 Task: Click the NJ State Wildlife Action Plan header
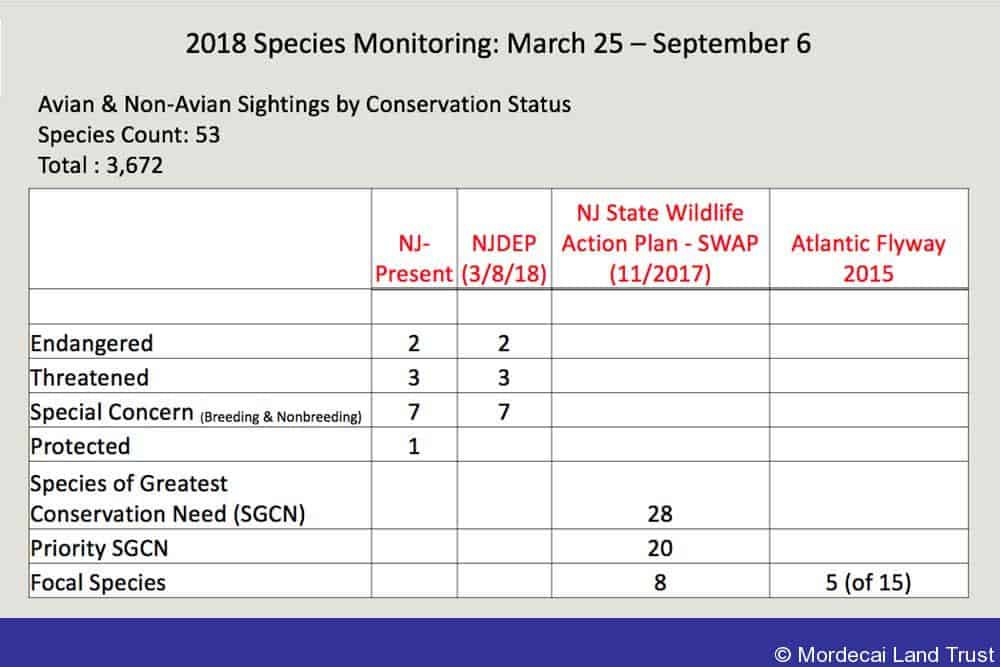click(x=660, y=243)
